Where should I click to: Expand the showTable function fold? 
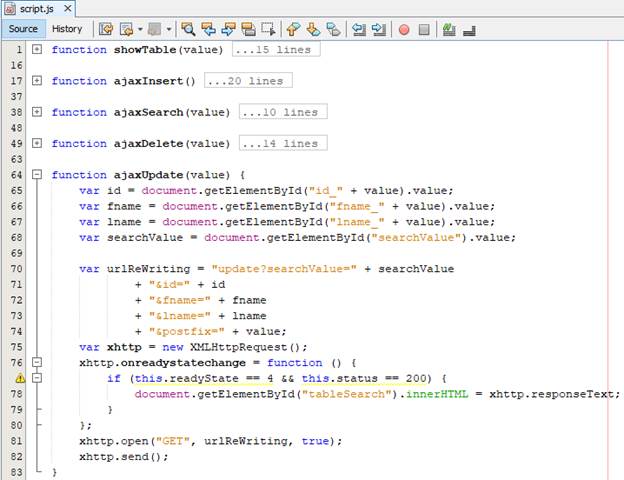(37, 49)
